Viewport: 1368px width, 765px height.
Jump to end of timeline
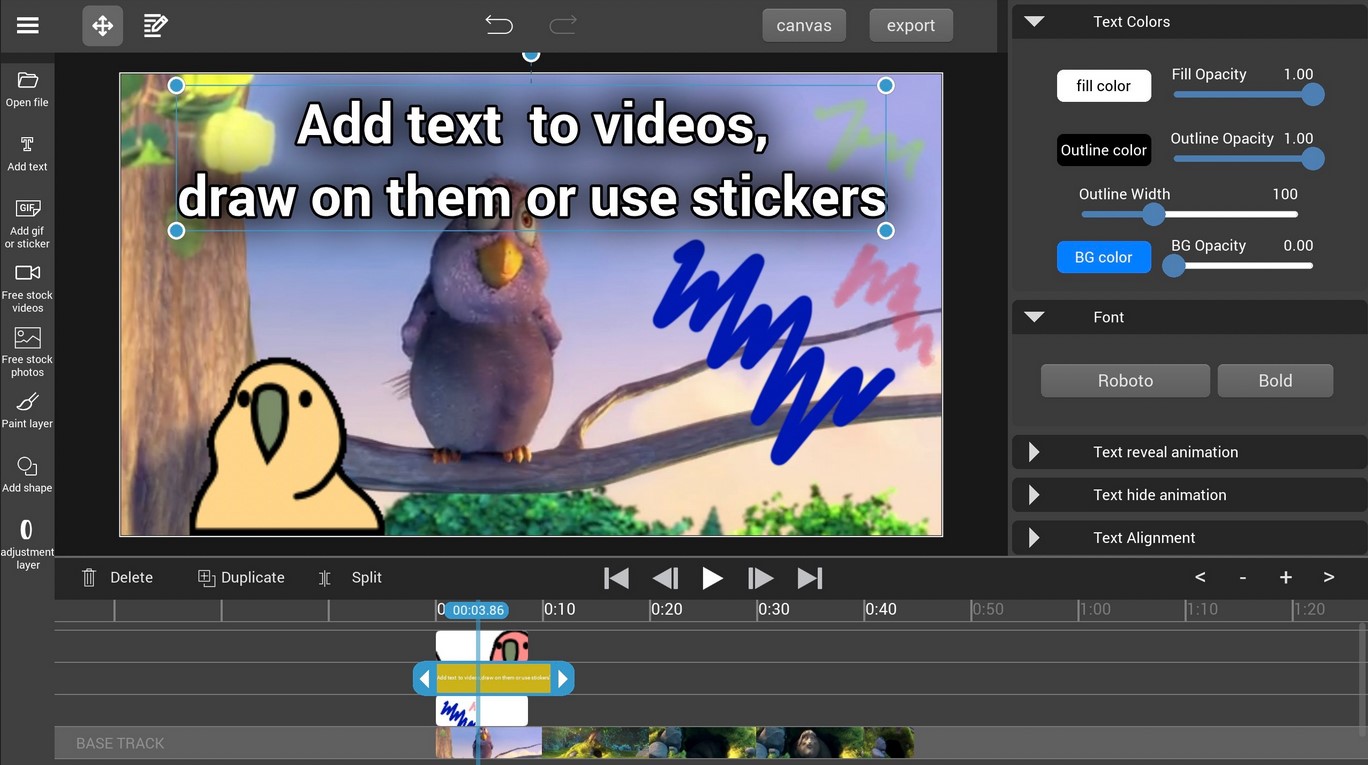[x=809, y=578]
